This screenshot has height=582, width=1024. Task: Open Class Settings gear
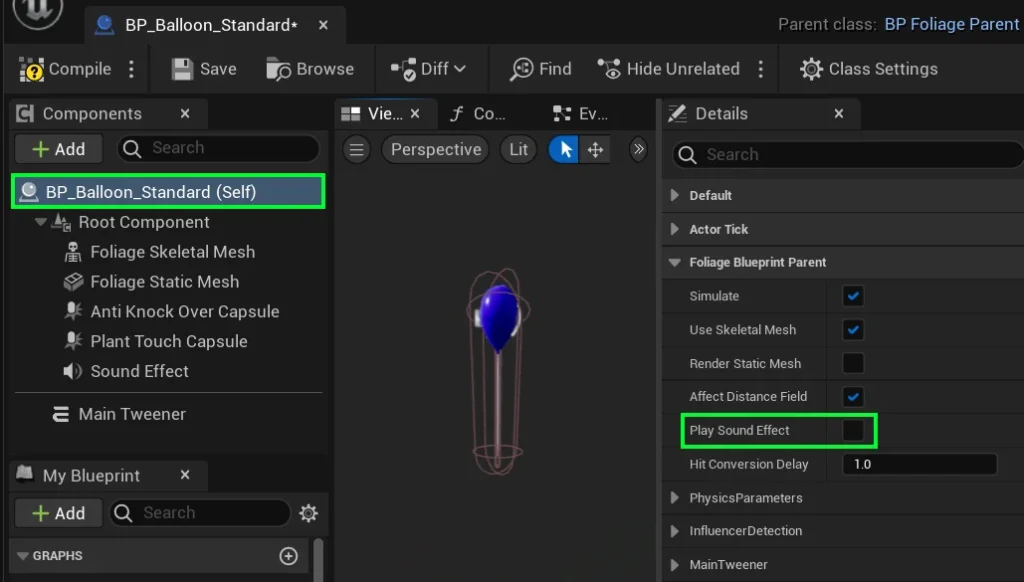click(x=811, y=69)
